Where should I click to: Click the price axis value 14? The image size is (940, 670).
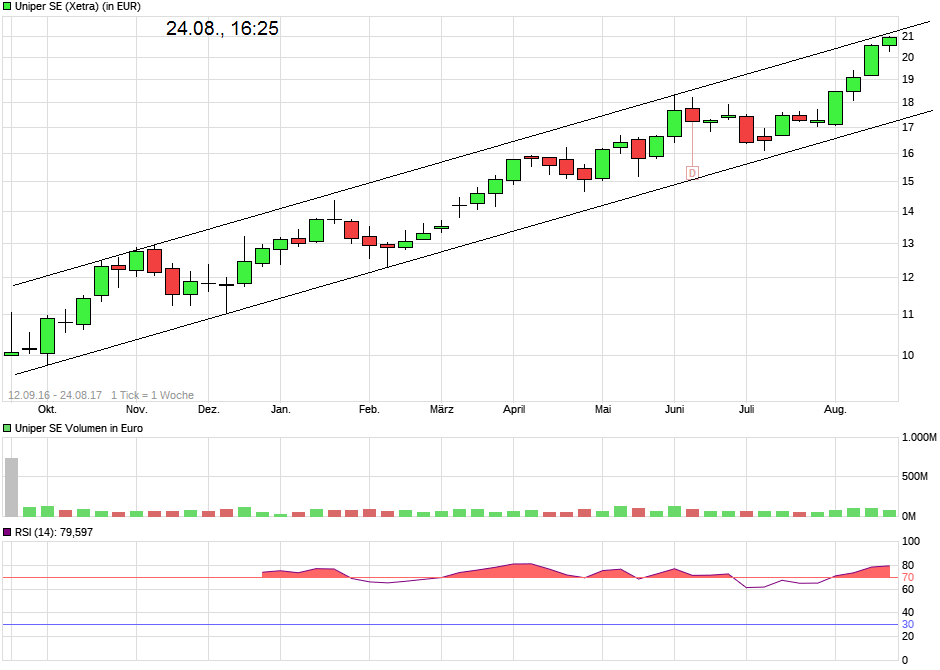908,211
